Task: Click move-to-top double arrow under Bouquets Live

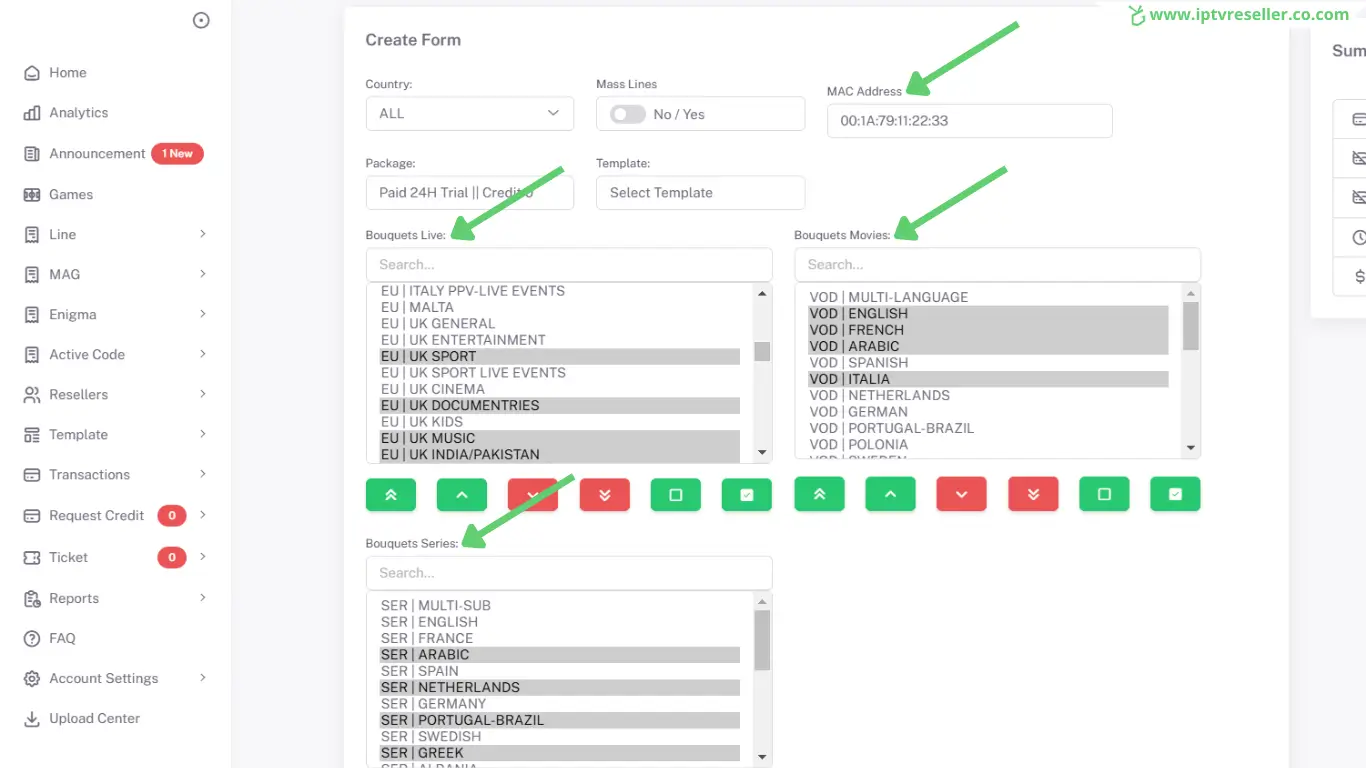Action: pyautogui.click(x=390, y=495)
